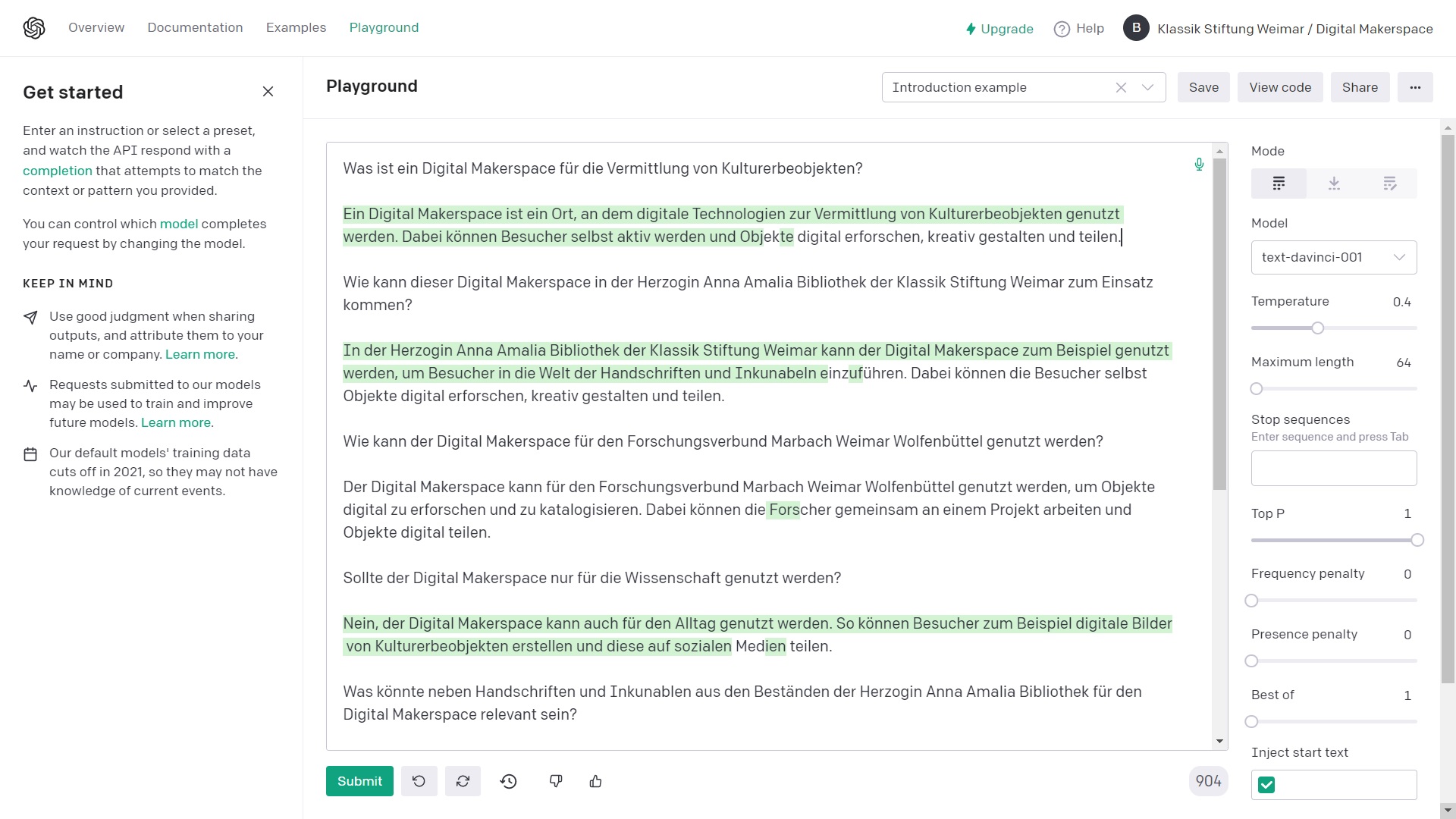
Task: Adjust the Top P slider
Action: click(x=1417, y=540)
